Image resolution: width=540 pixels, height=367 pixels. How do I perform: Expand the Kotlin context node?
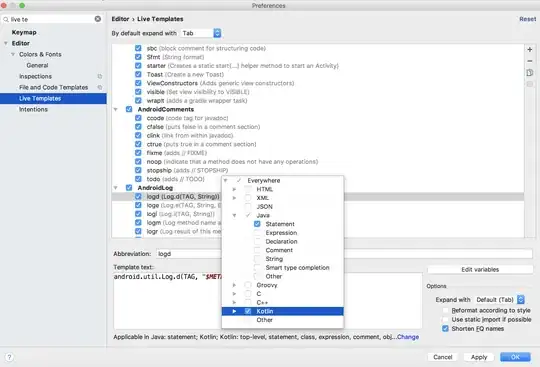point(234,311)
